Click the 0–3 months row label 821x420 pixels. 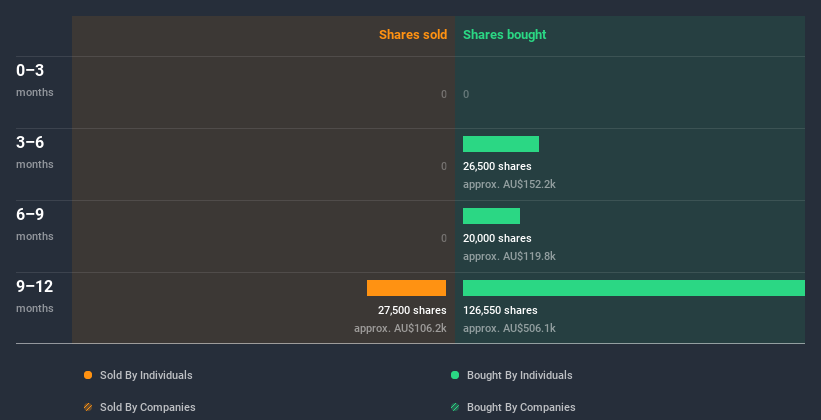point(35,80)
